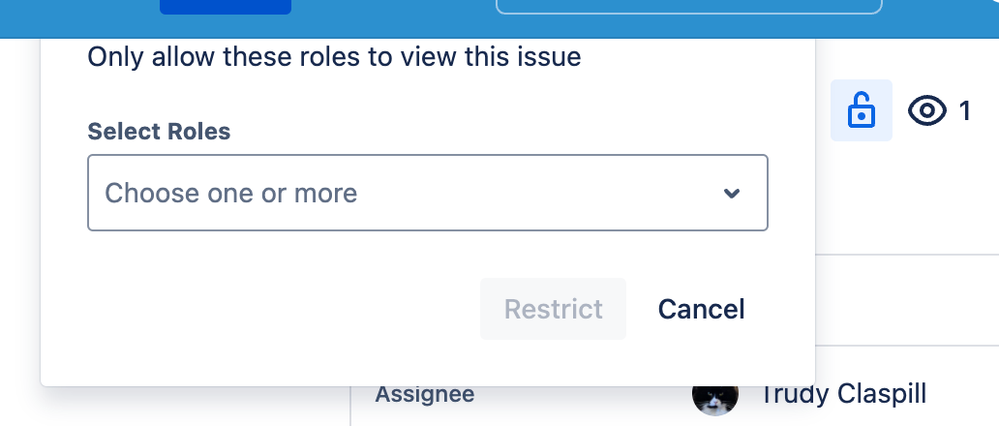999x426 pixels.
Task: Select the assignee name Trudy Claspill
Action: coord(844,394)
